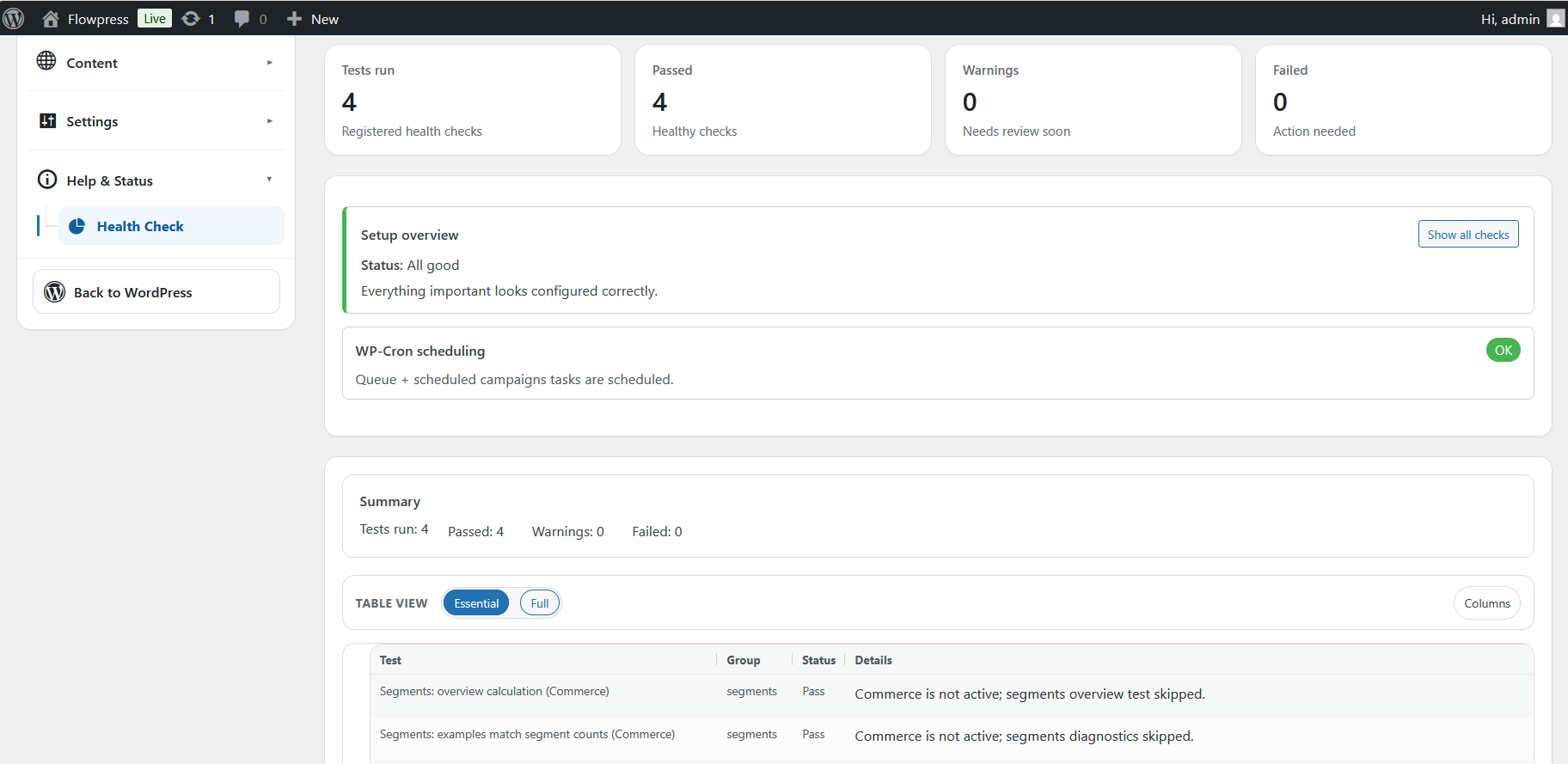Open the New menu in admin bar

pos(313,18)
